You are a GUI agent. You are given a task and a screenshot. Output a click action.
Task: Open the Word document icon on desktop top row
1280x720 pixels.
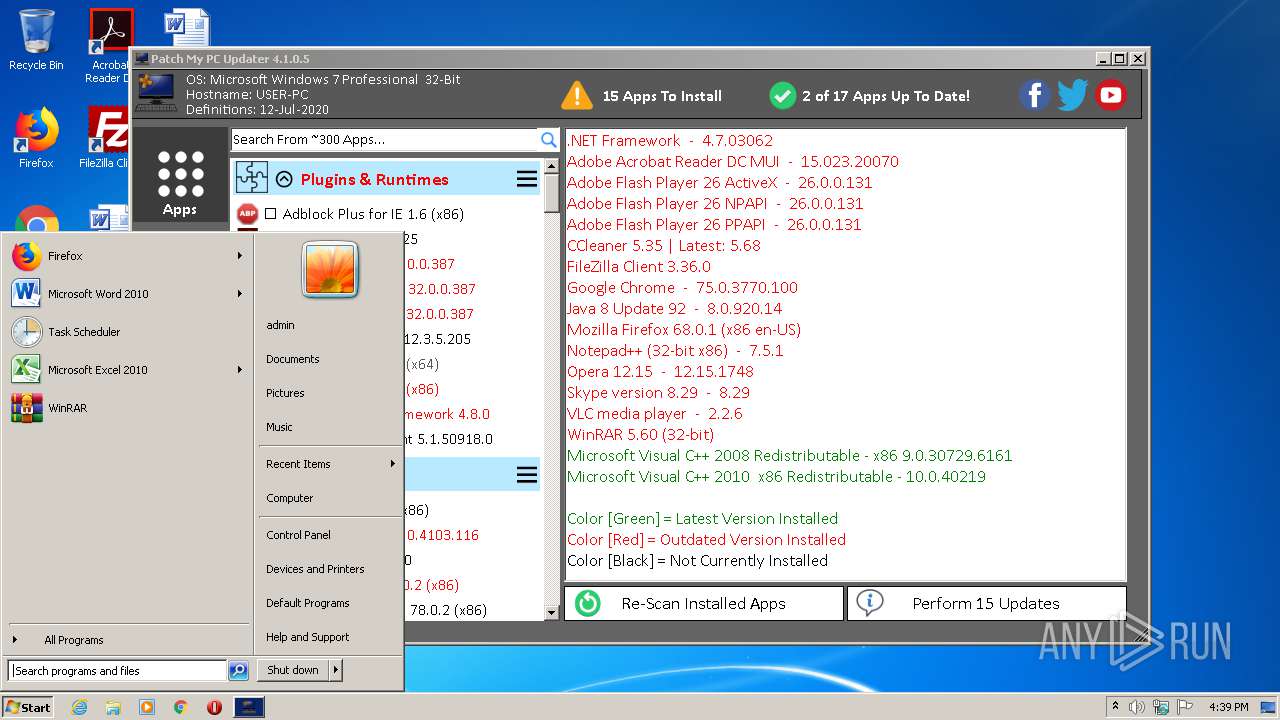pyautogui.click(x=187, y=28)
